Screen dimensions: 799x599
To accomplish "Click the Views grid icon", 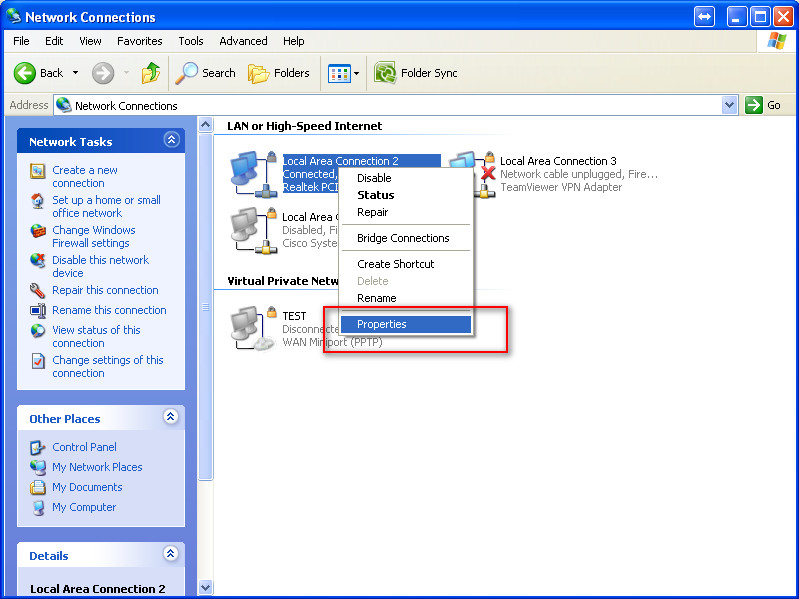I will pyautogui.click(x=339, y=73).
